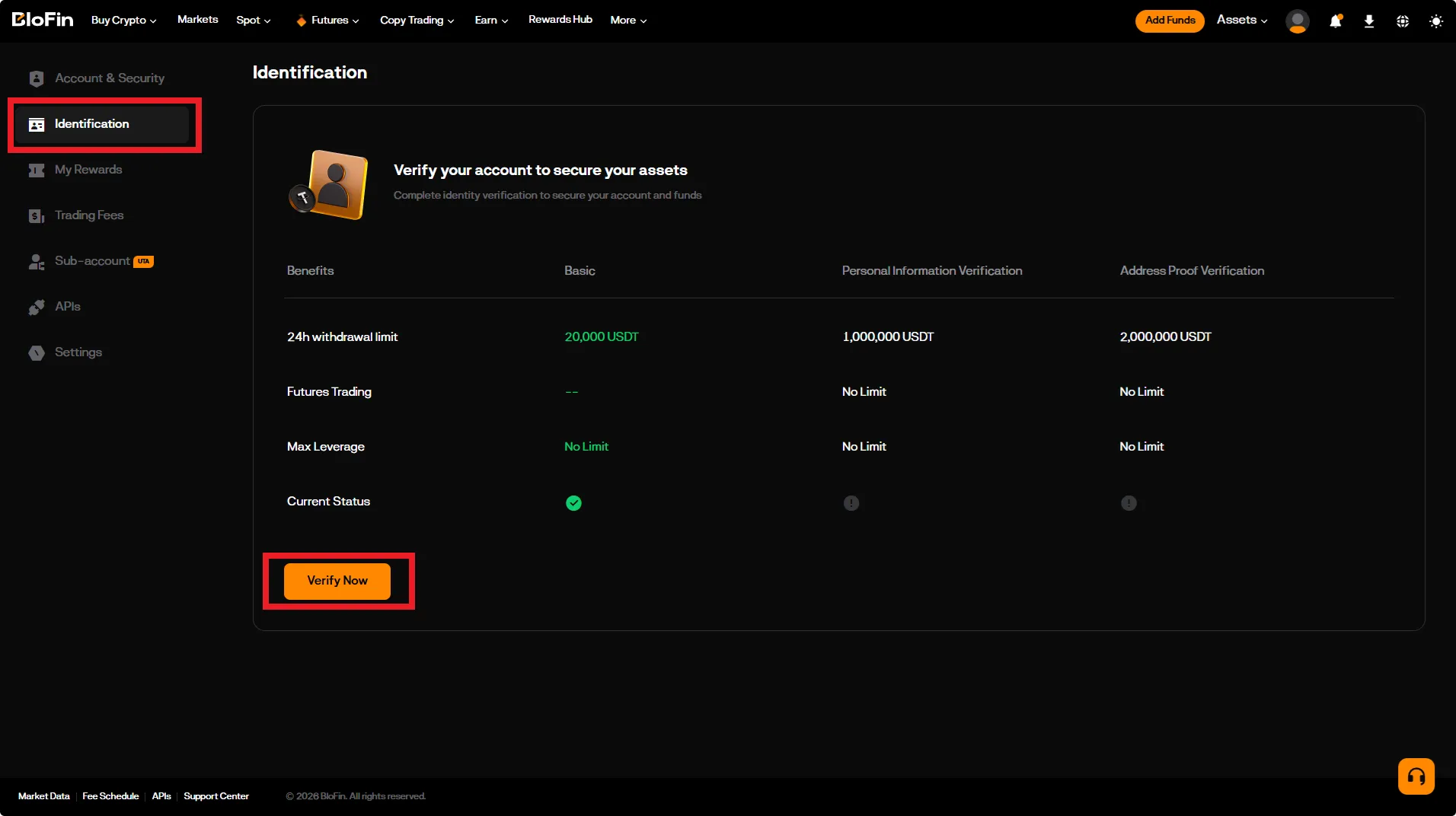Click the Account & Security shield icon
The width and height of the screenshot is (1456, 816).
point(37,78)
